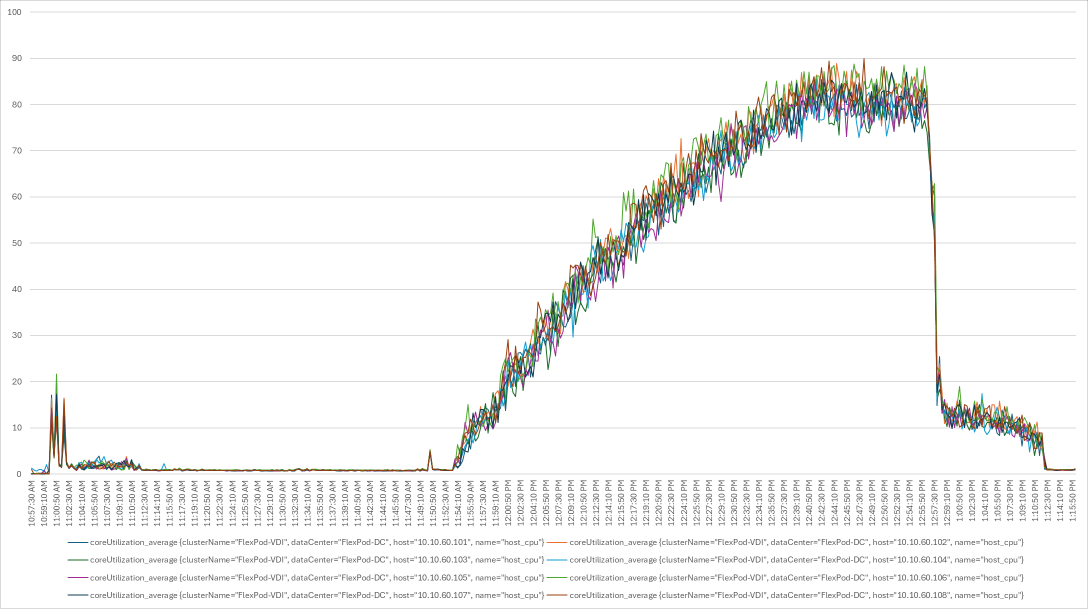Click the slate blue line swatch for 10.10.60.107
Viewport: 1088px width, 609px height.
click(78, 595)
